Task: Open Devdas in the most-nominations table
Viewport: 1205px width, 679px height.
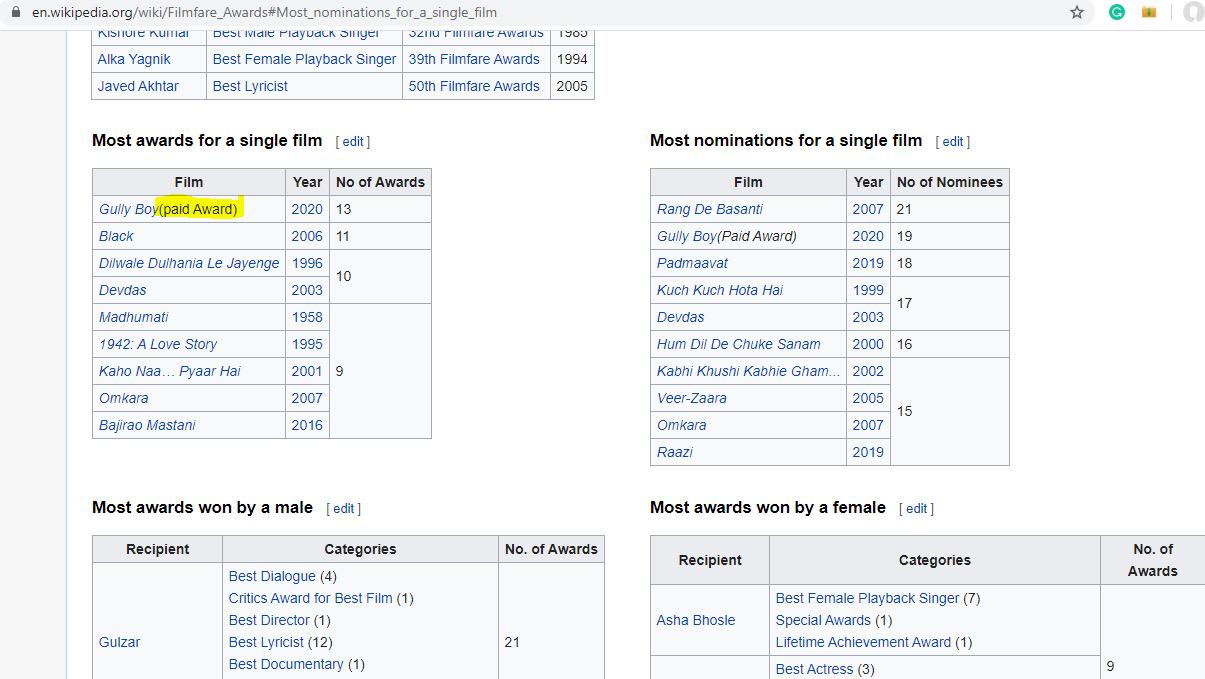Action: [681, 317]
